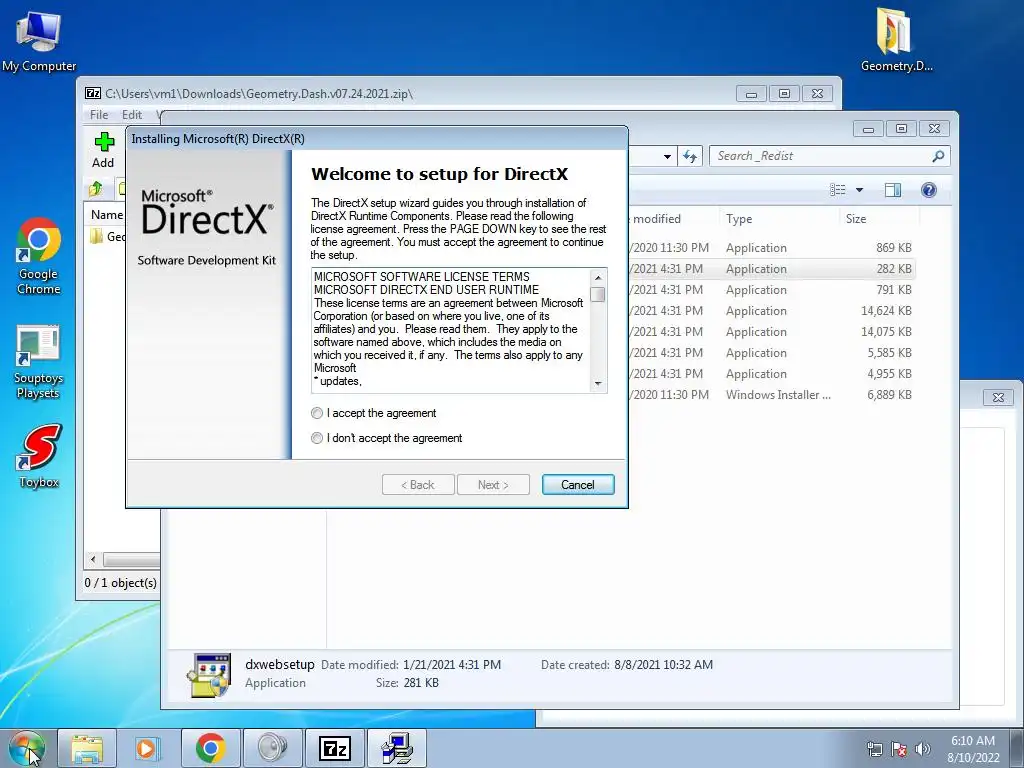This screenshot has width=1024, height=768.
Task: Toggle the preview pane icon
Action: [x=893, y=190]
